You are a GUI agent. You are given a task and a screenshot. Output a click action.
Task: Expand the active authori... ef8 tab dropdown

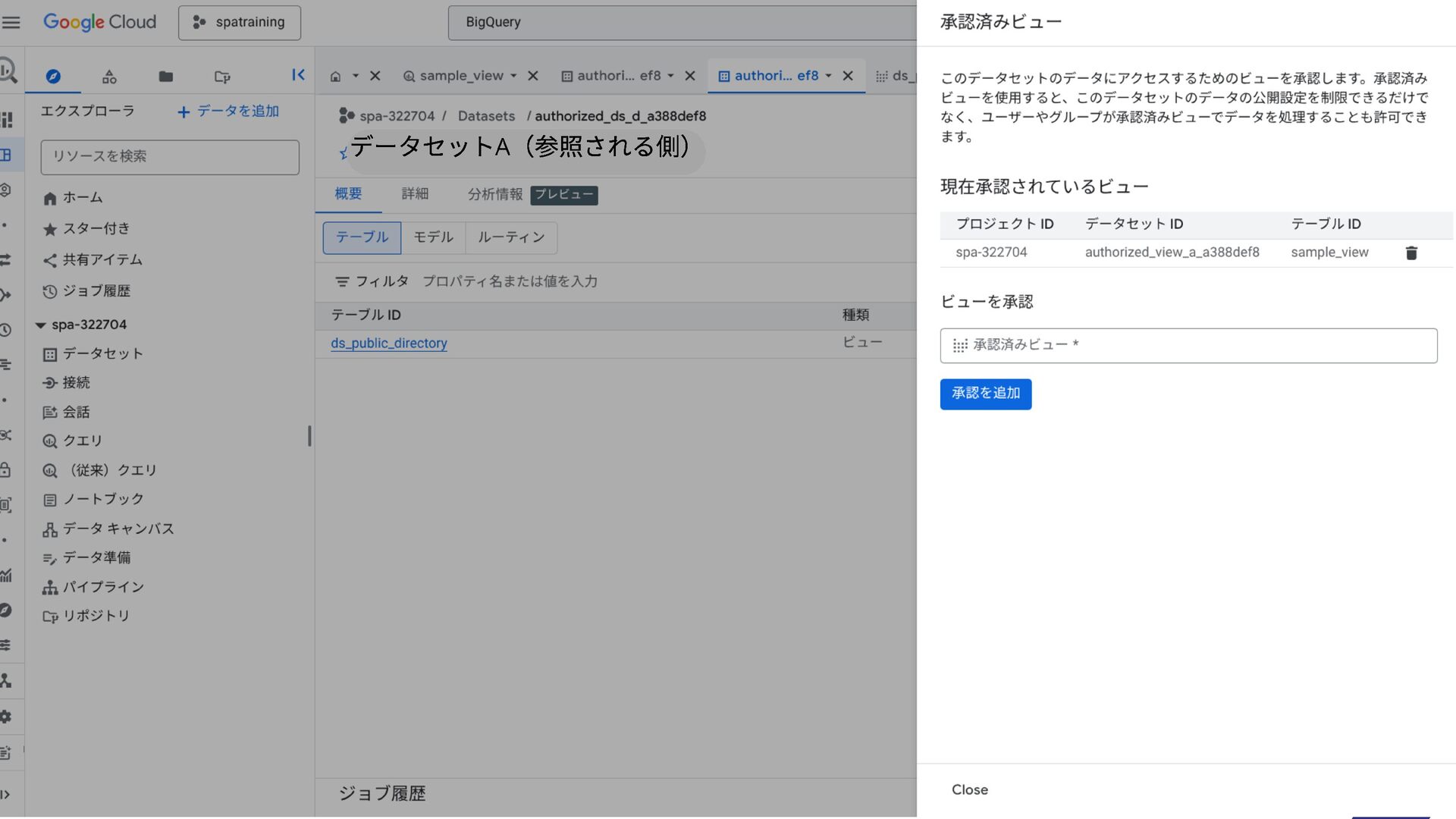coord(828,76)
